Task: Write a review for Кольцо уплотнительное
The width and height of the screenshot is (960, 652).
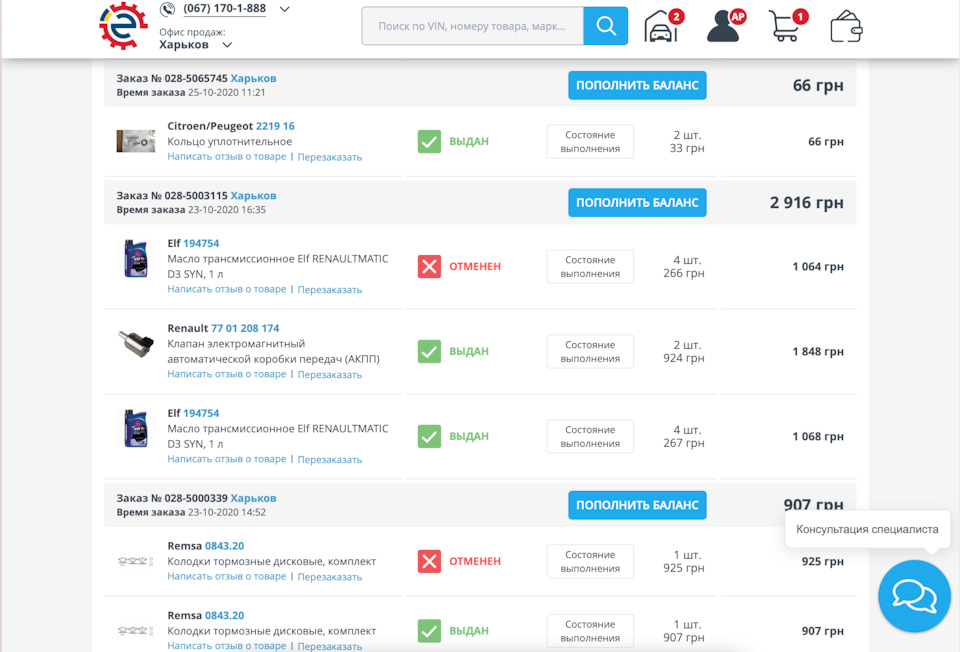Action: coord(227,157)
